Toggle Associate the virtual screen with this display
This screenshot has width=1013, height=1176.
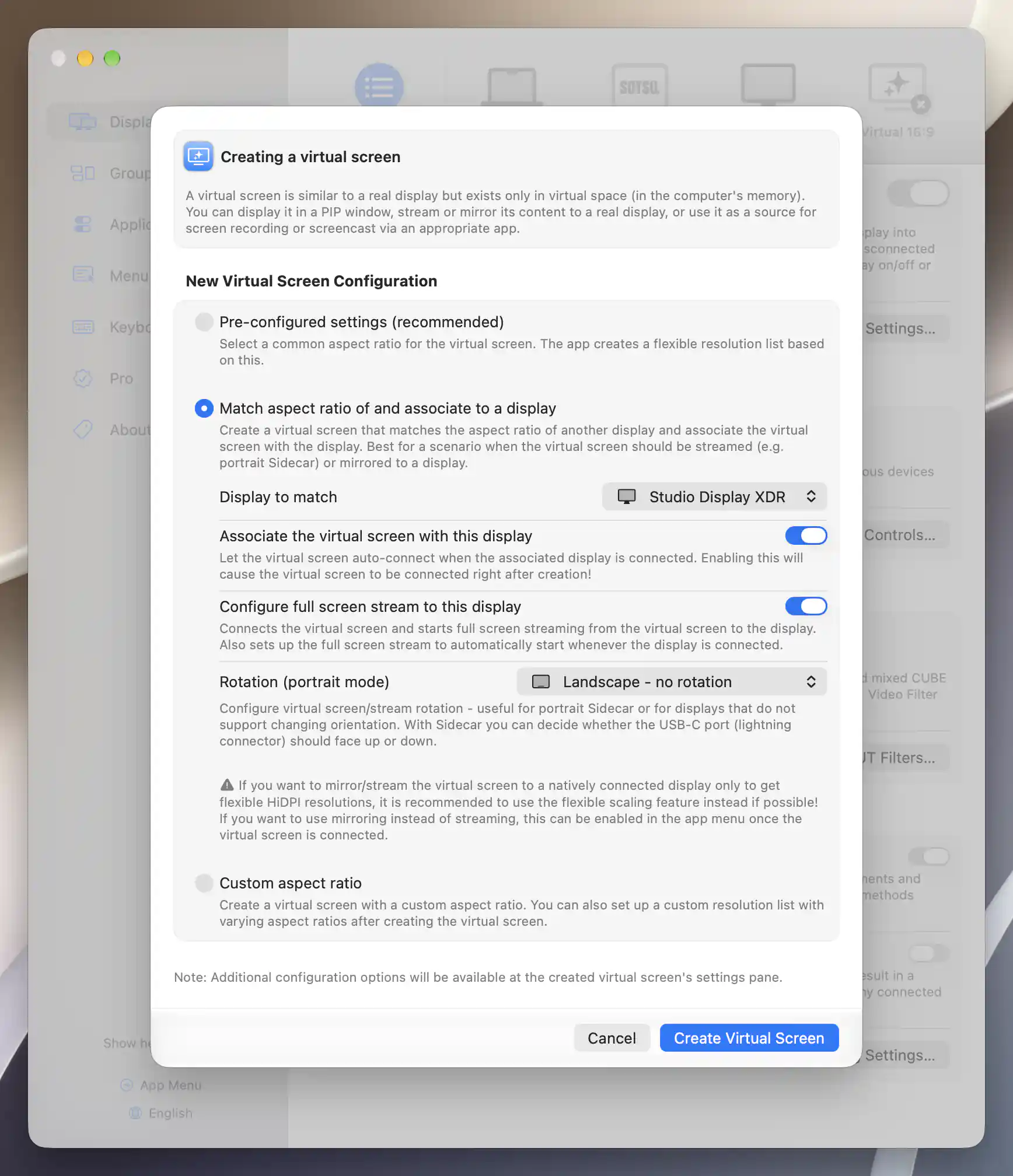point(806,535)
